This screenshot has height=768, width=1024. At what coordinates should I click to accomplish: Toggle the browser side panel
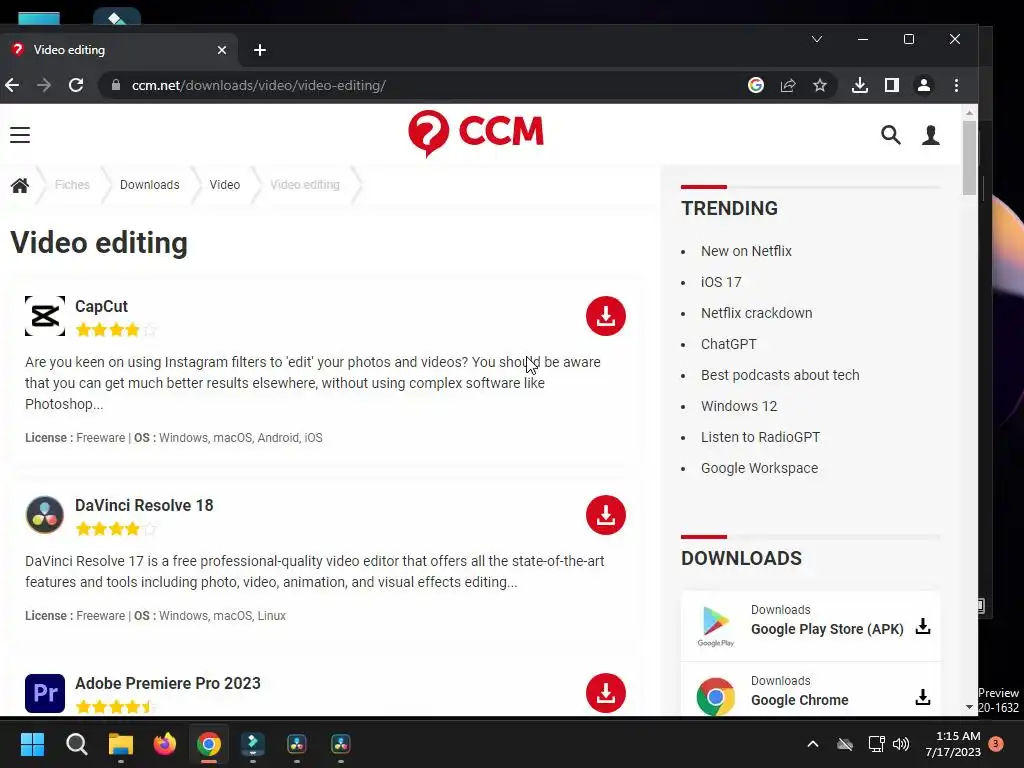pos(891,85)
